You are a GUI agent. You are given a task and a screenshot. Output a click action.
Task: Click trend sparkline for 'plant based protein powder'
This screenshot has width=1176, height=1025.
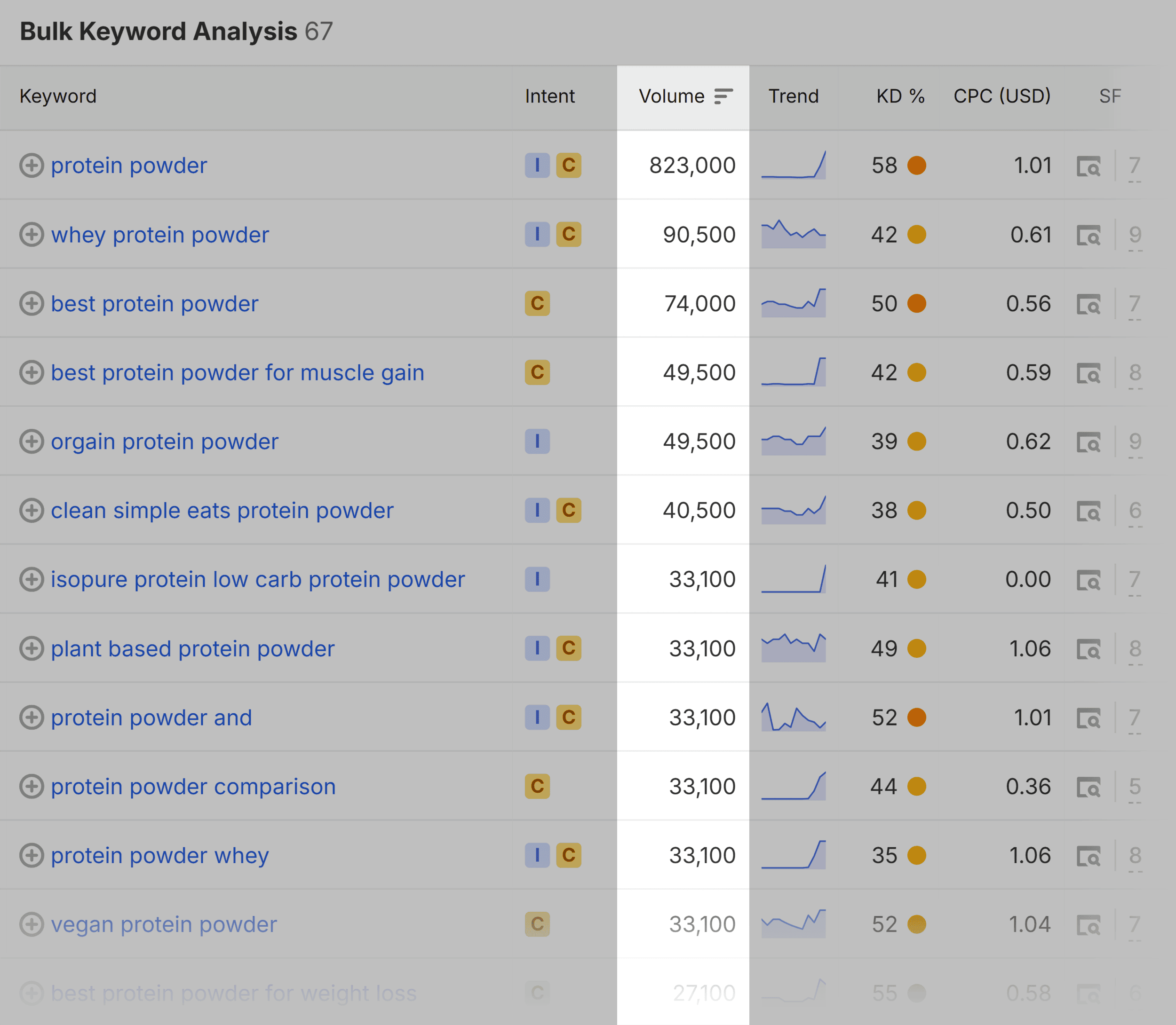(x=793, y=648)
